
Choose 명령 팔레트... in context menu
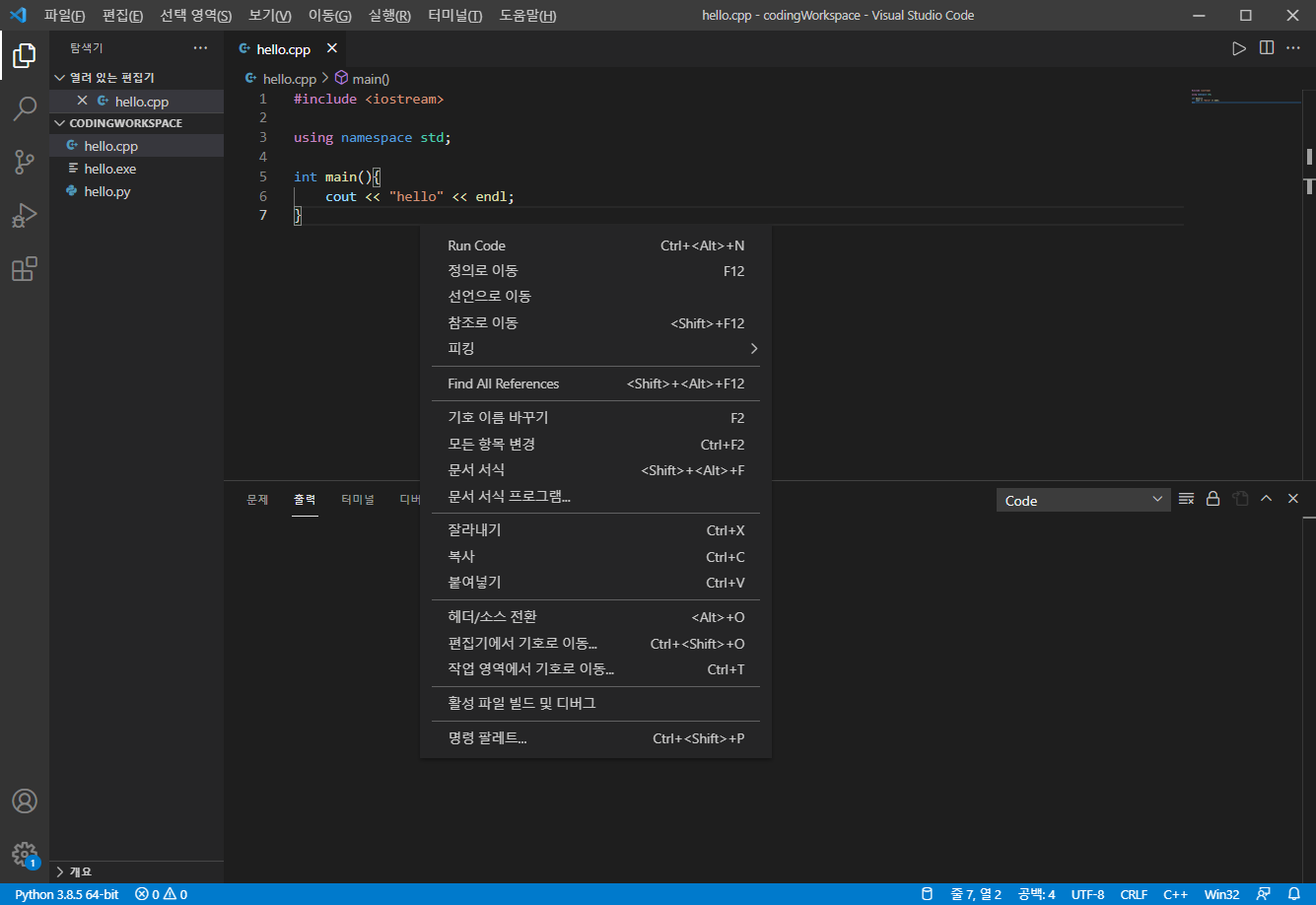click(x=595, y=738)
